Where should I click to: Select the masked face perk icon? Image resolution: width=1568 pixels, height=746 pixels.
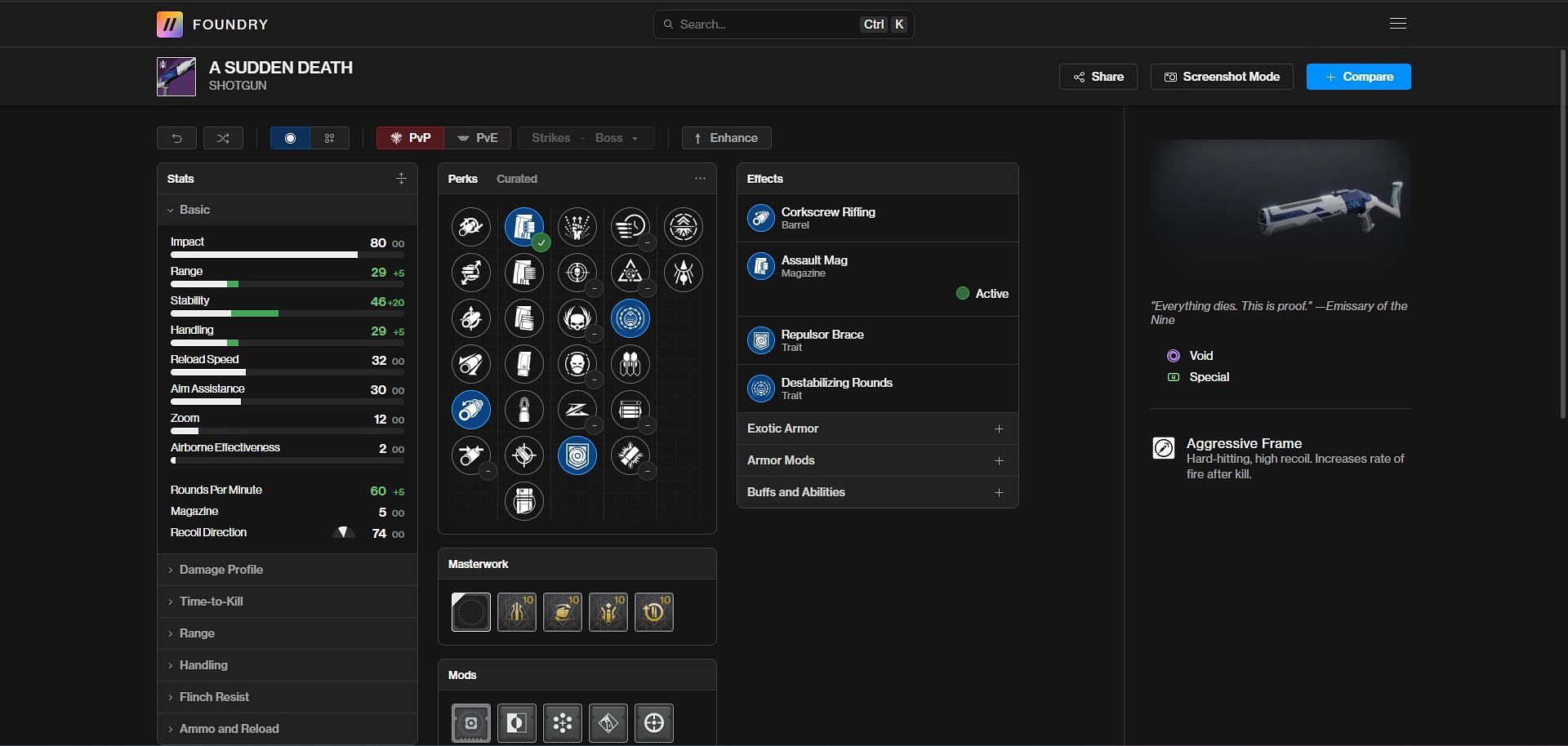coord(577,364)
